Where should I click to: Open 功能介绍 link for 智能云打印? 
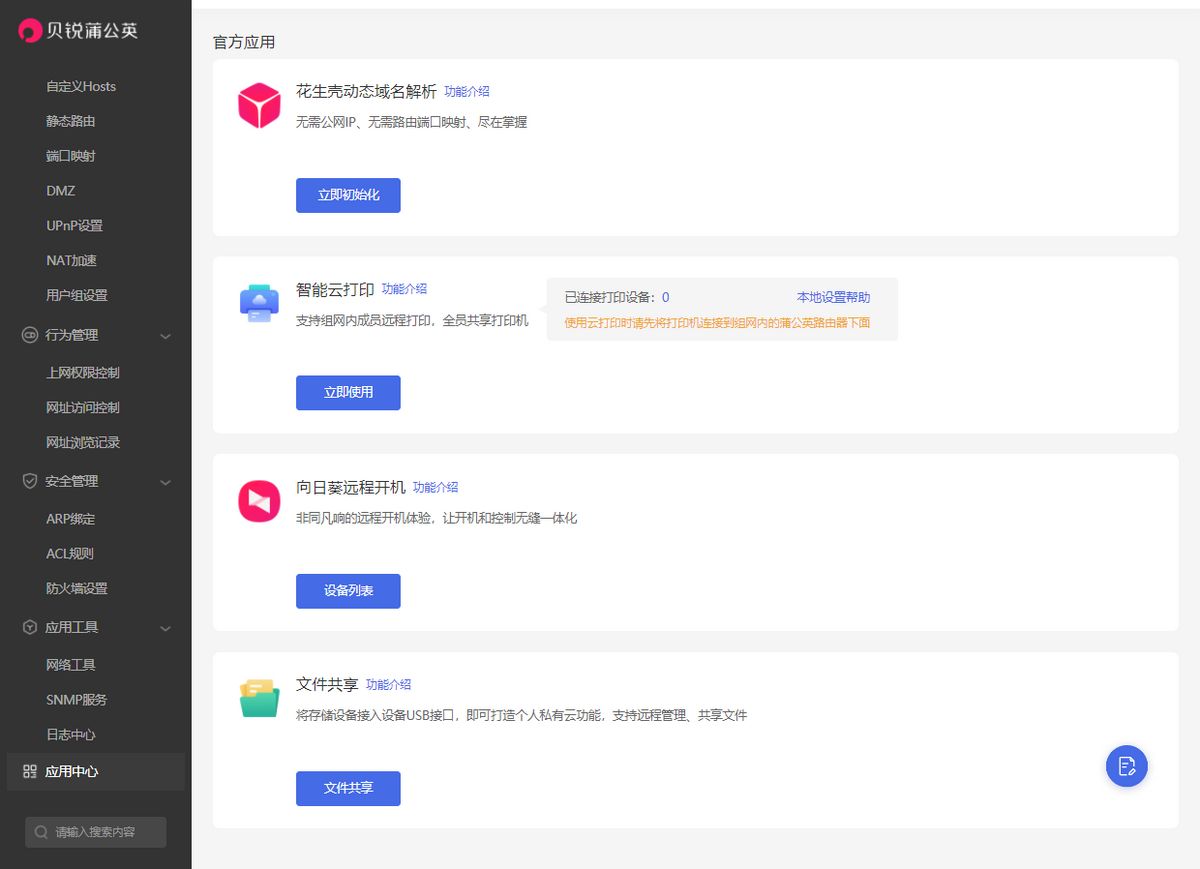pos(404,289)
